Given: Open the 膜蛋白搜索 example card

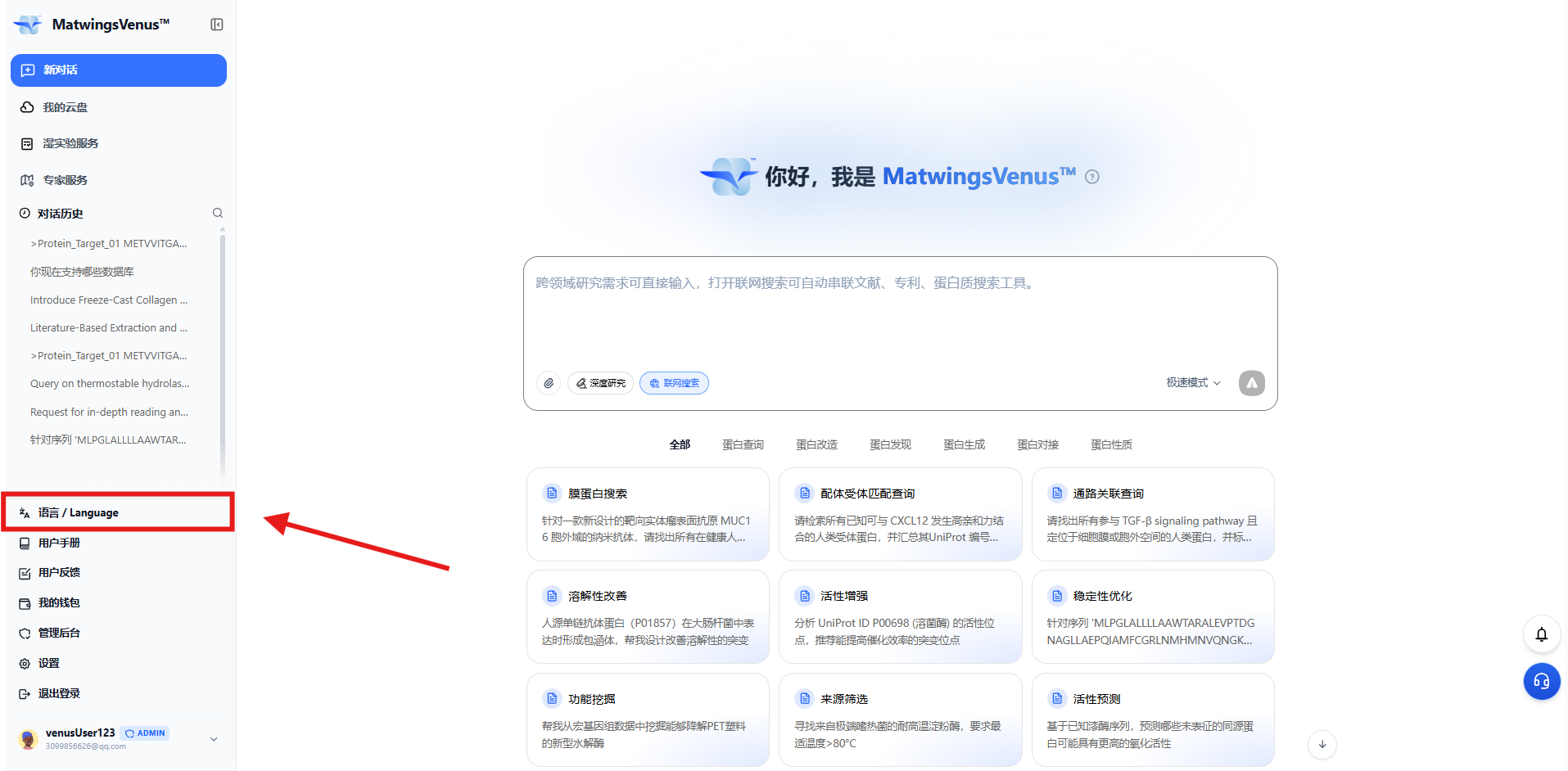Looking at the screenshot, I should tap(648, 514).
